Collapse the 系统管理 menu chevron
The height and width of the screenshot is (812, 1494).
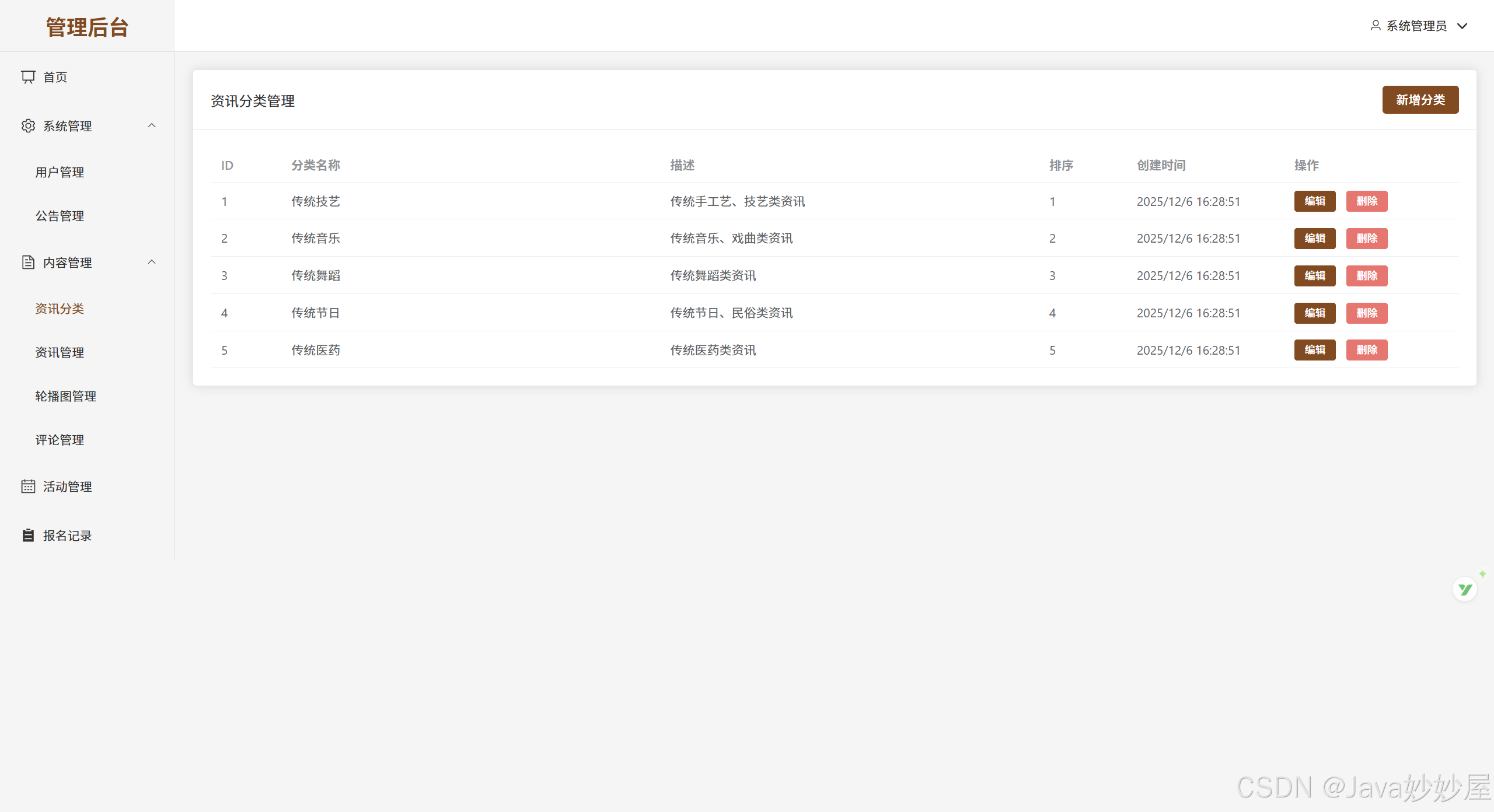(152, 126)
